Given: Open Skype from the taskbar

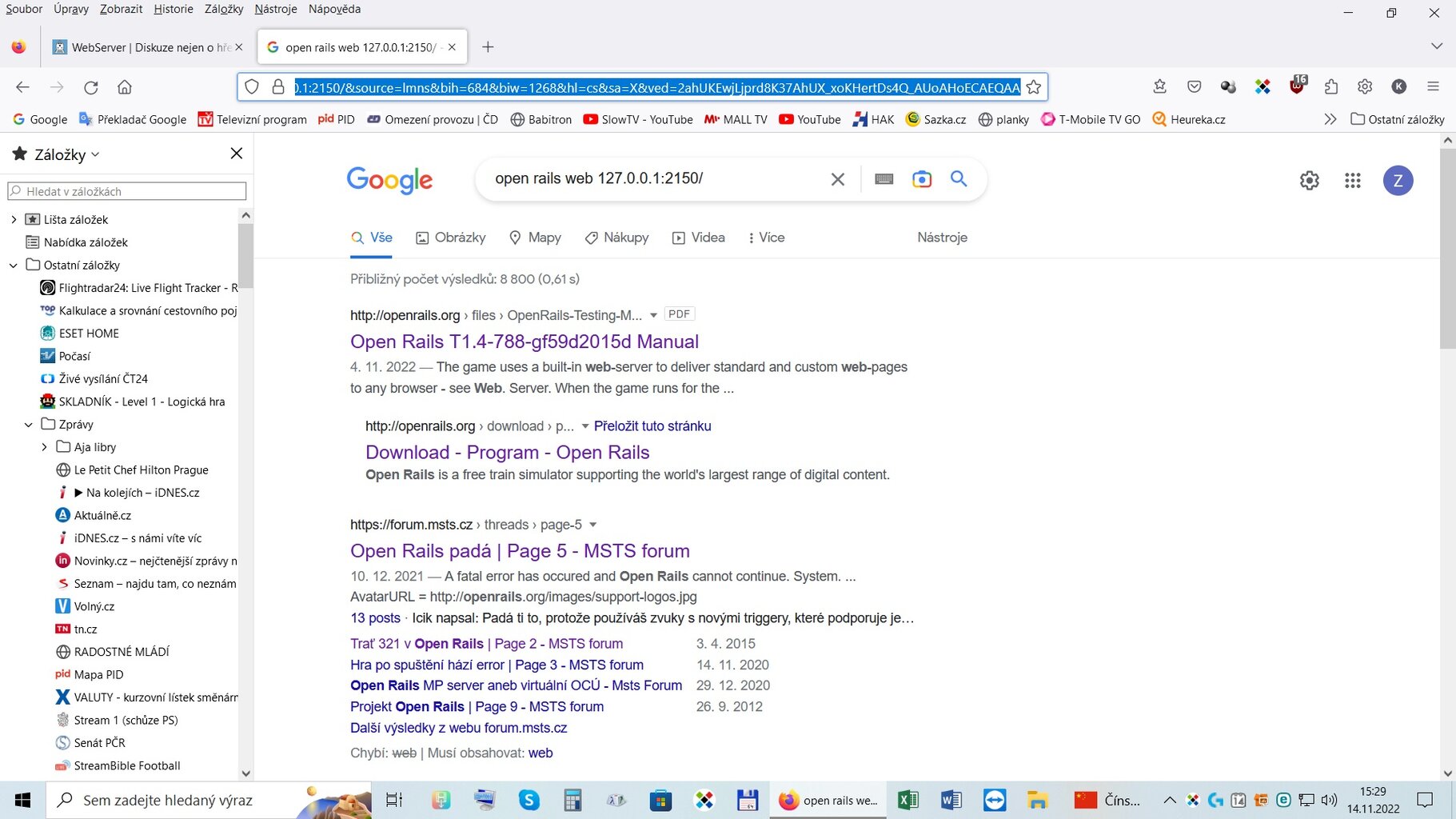Looking at the screenshot, I should point(529,800).
